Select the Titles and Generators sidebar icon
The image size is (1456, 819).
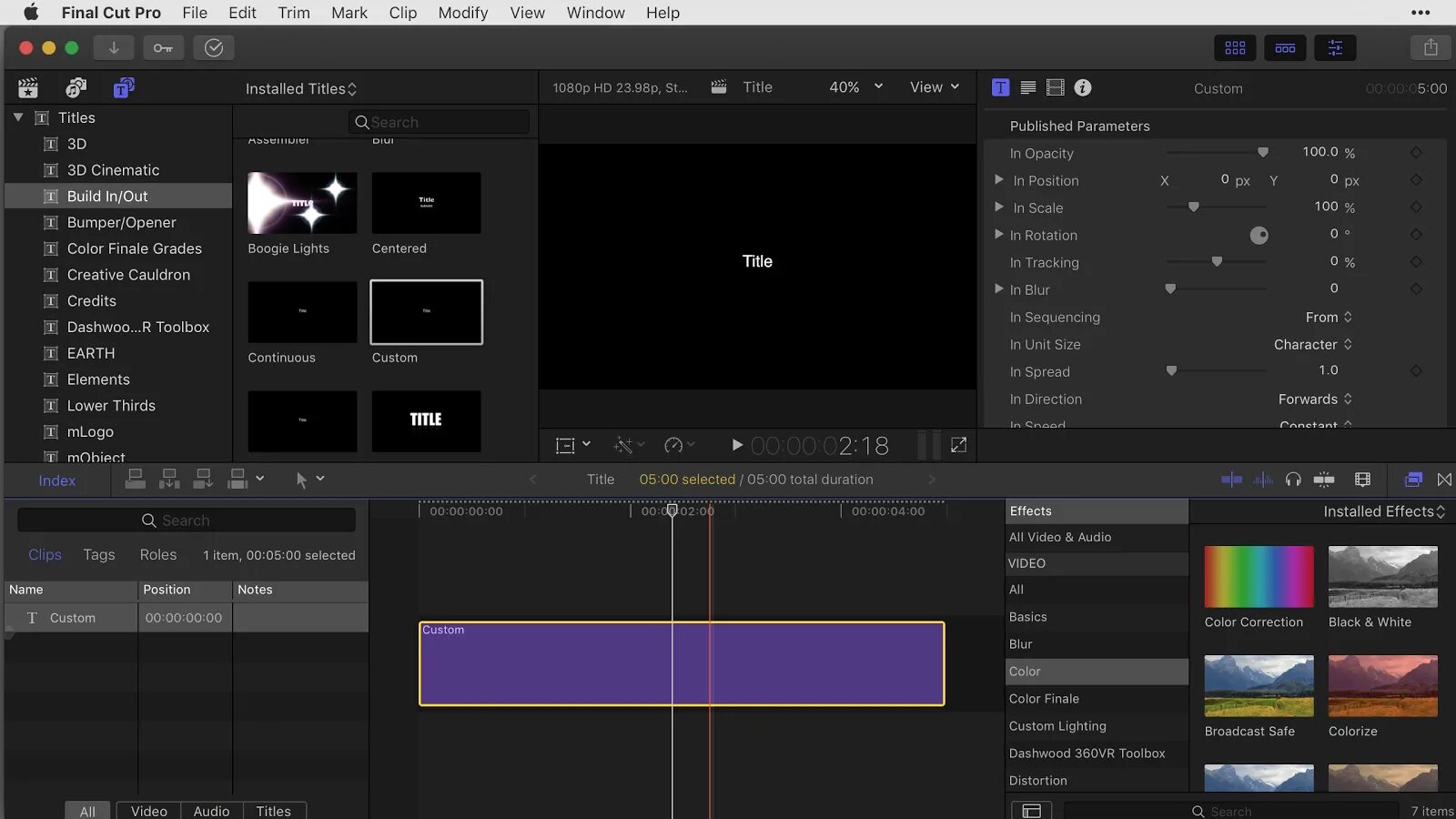(x=124, y=87)
